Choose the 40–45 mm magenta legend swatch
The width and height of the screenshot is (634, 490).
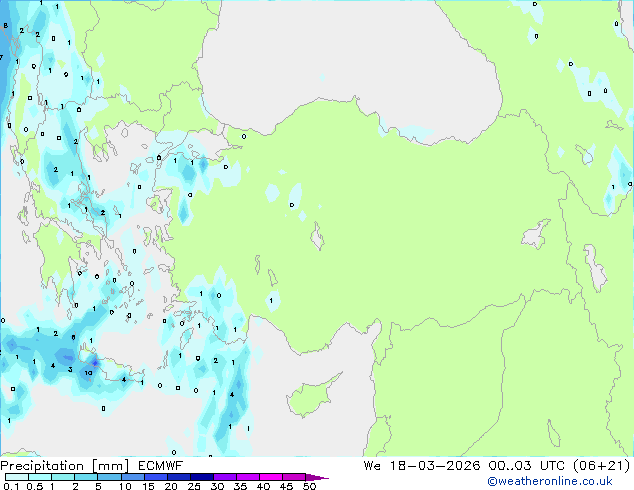(x=271, y=477)
